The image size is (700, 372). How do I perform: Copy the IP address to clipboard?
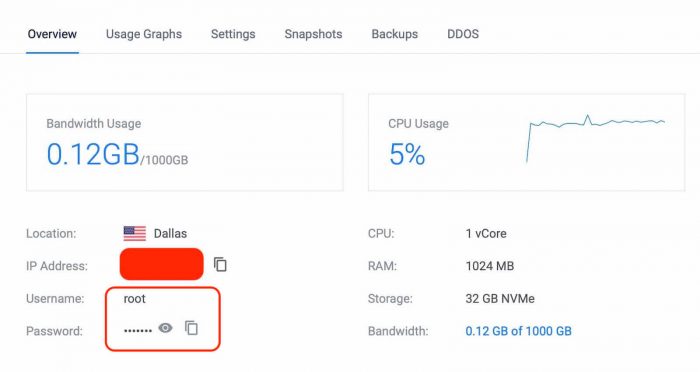(220, 264)
